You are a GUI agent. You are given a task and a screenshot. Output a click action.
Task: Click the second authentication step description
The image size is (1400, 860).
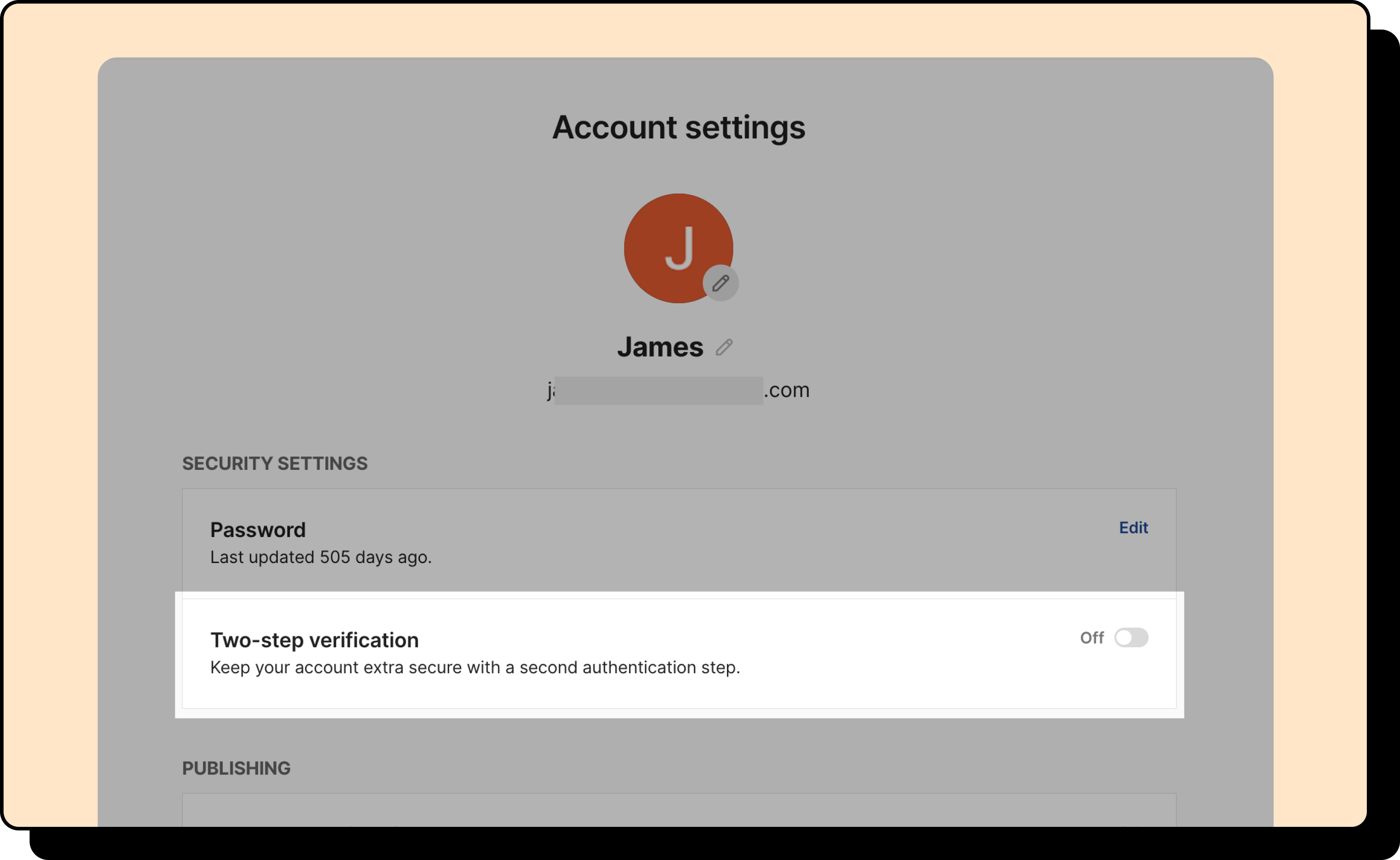click(475, 667)
